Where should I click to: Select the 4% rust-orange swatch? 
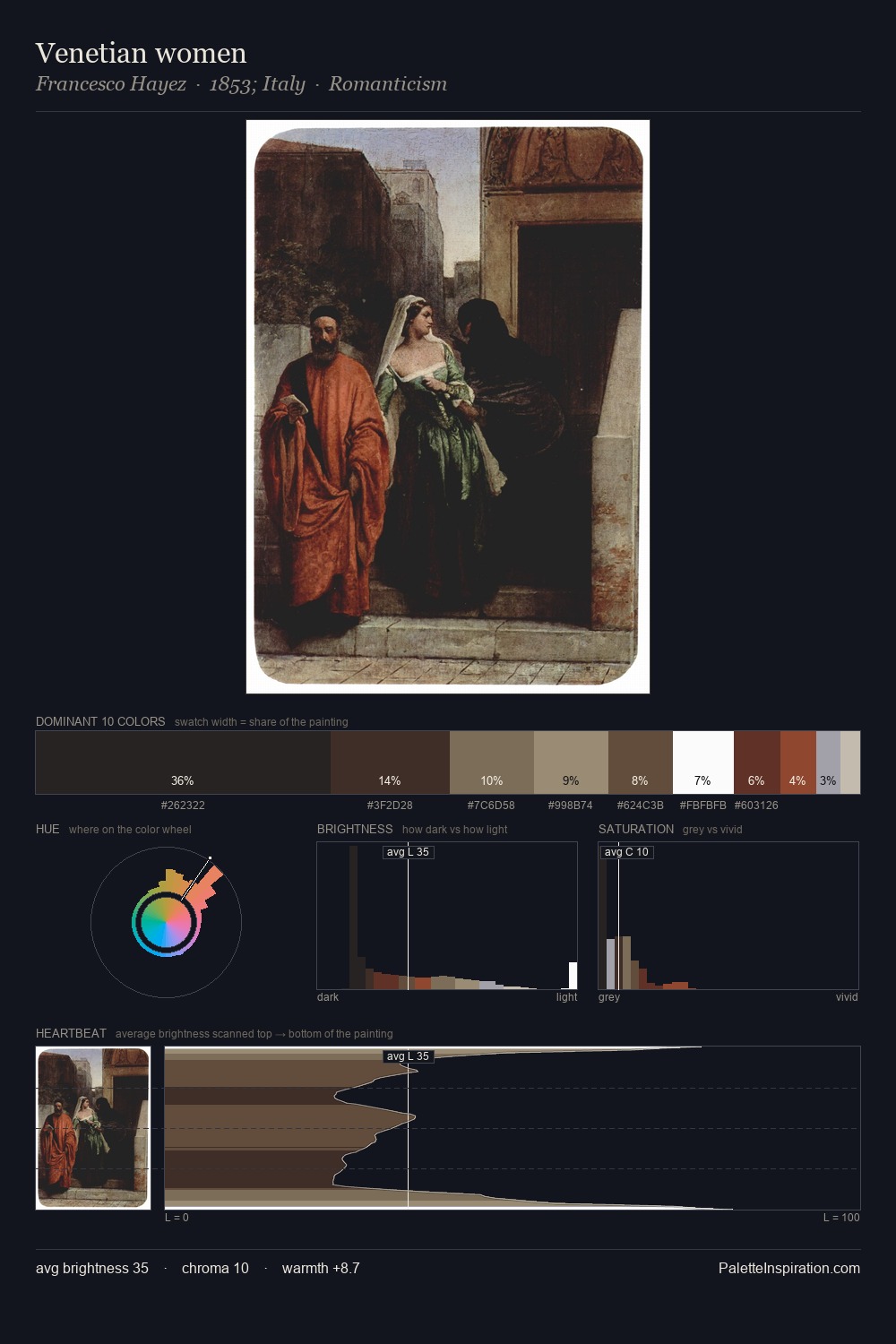coord(798,762)
